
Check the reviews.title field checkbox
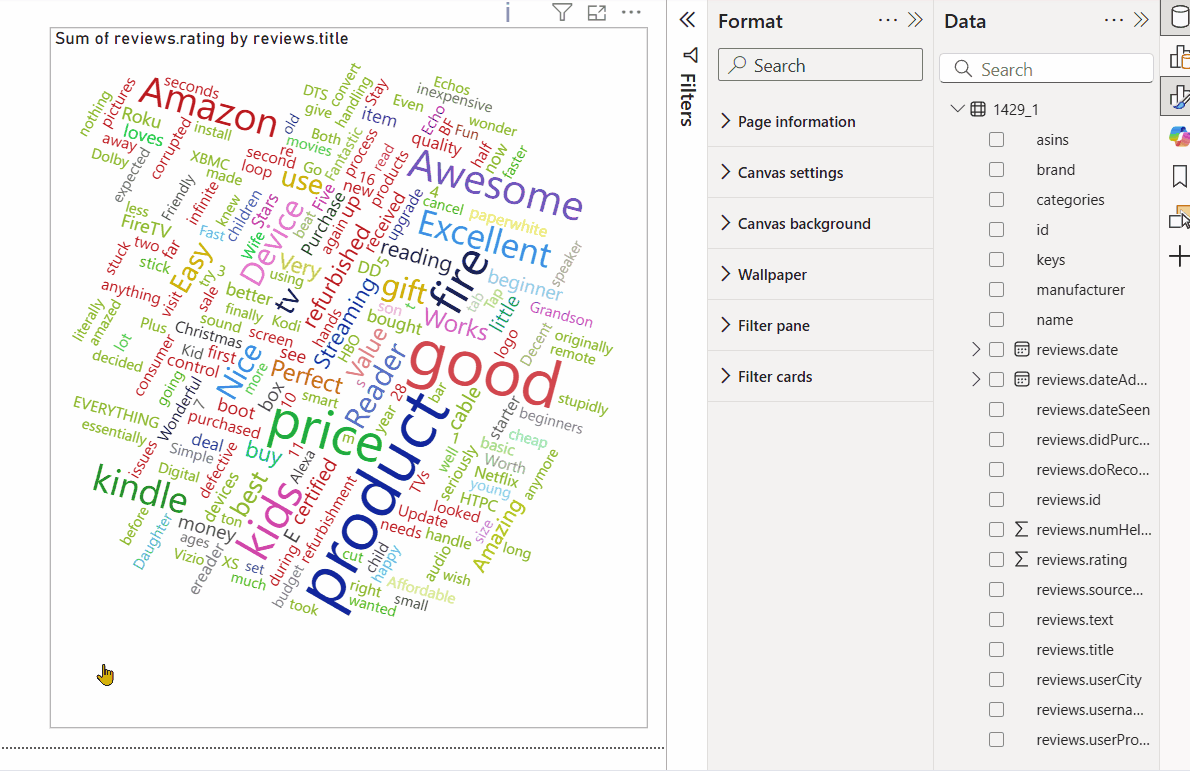point(996,649)
